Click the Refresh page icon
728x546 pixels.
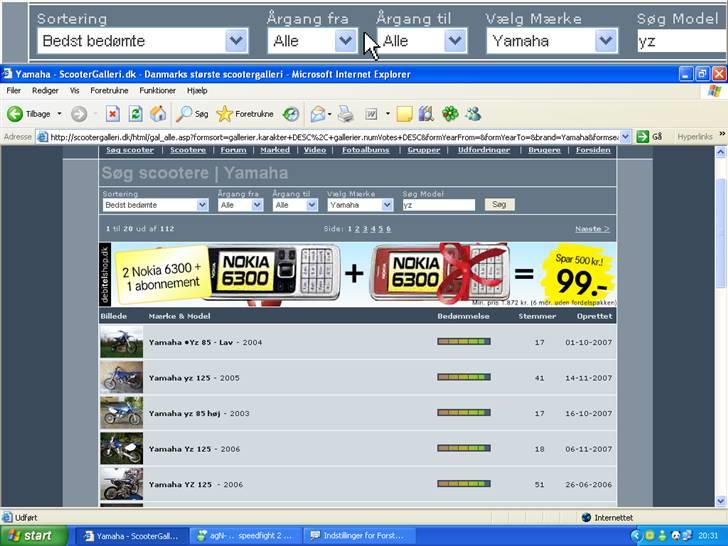pos(135,114)
